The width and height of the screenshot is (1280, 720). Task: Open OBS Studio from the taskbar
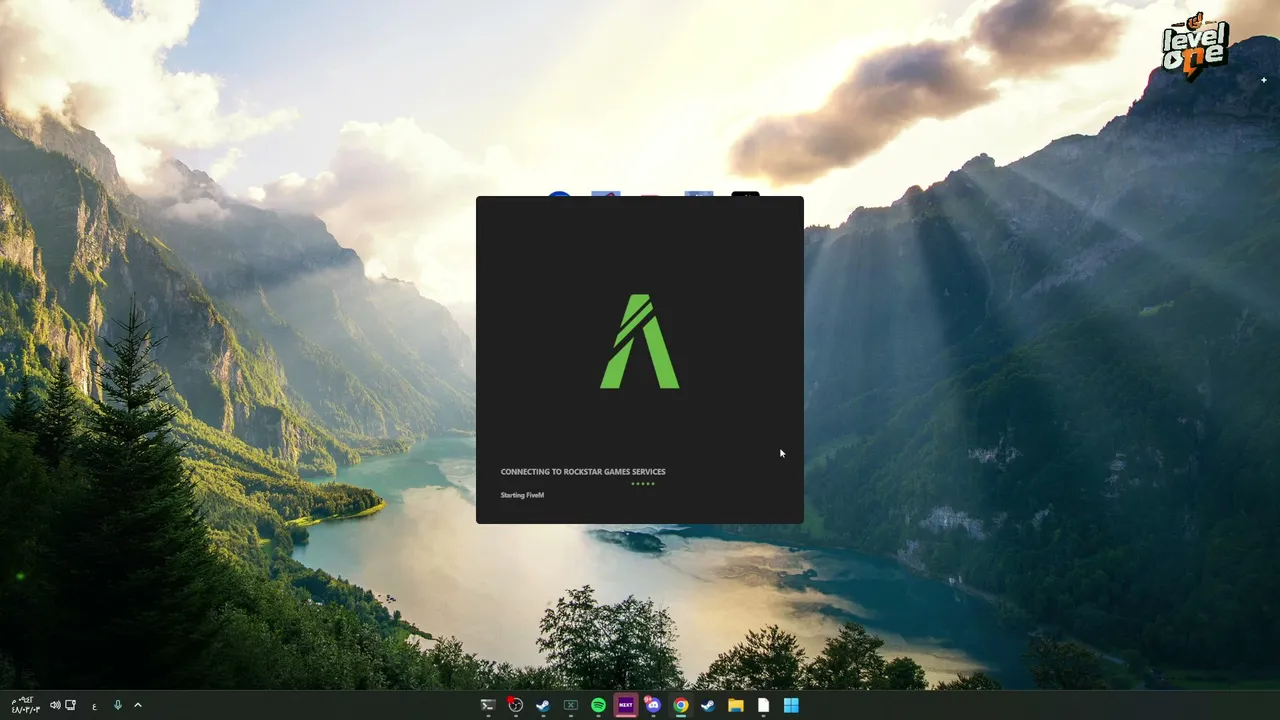pos(515,705)
